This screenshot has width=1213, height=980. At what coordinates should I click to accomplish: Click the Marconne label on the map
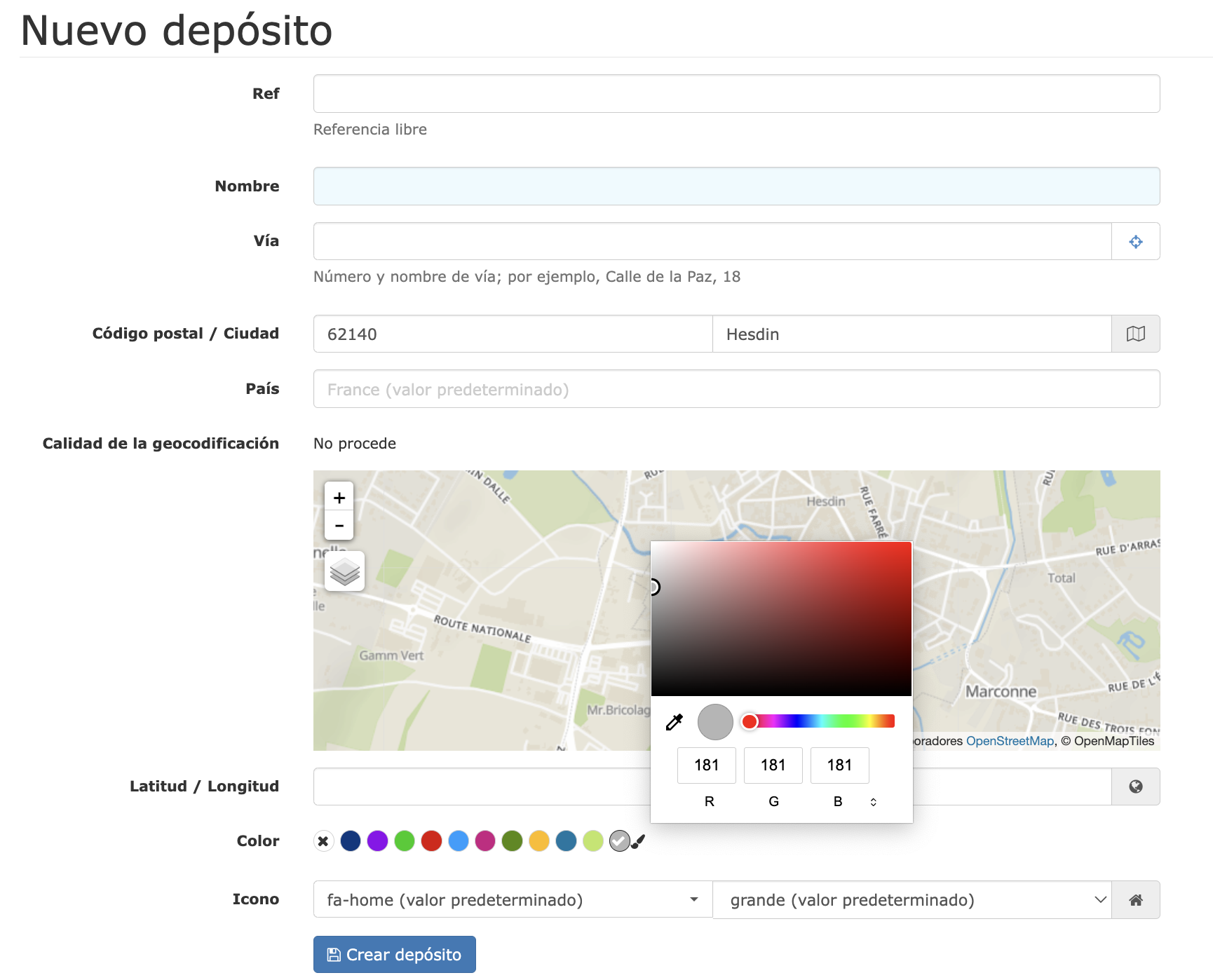(1001, 691)
